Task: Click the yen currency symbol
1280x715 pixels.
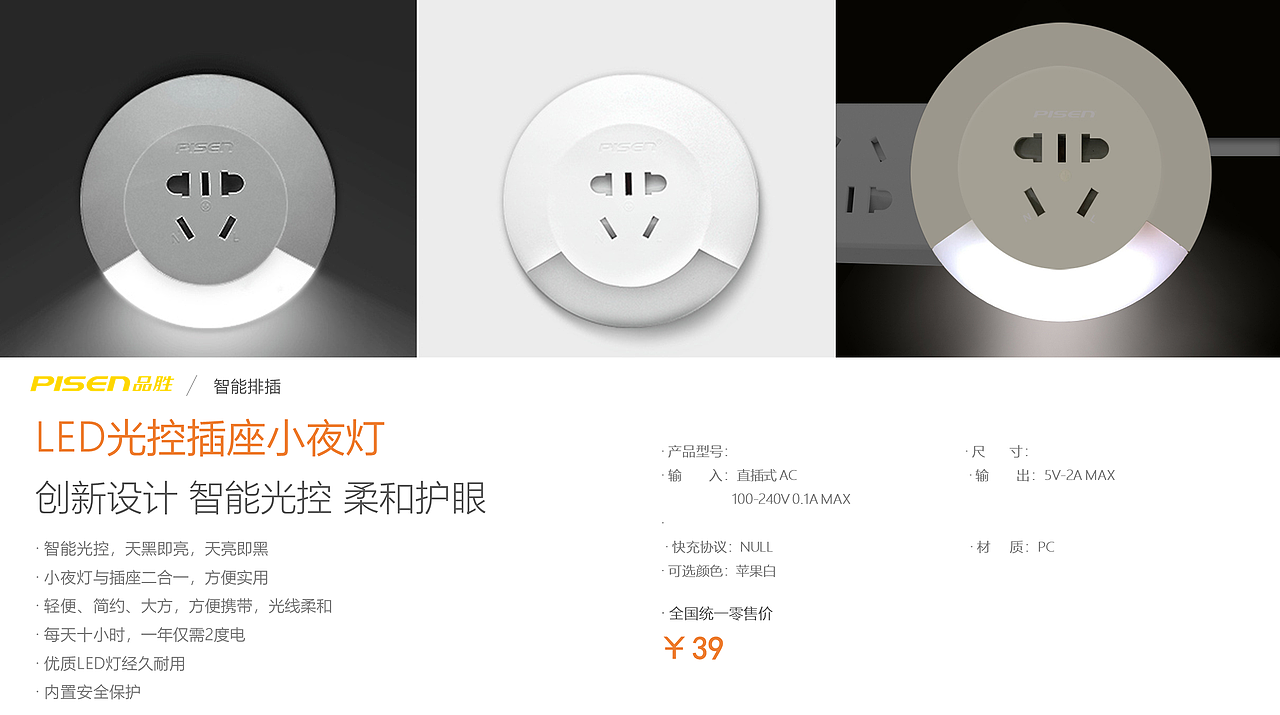Action: (x=675, y=649)
